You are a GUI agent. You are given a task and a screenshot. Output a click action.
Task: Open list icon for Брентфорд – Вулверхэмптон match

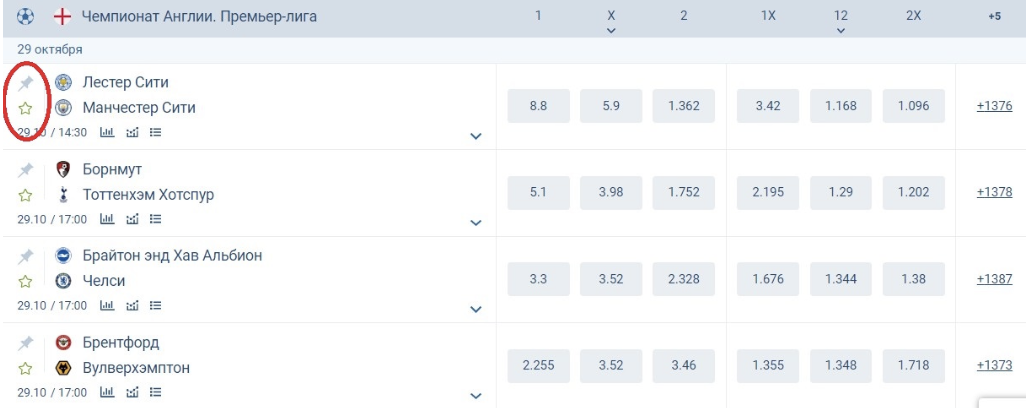tap(156, 393)
